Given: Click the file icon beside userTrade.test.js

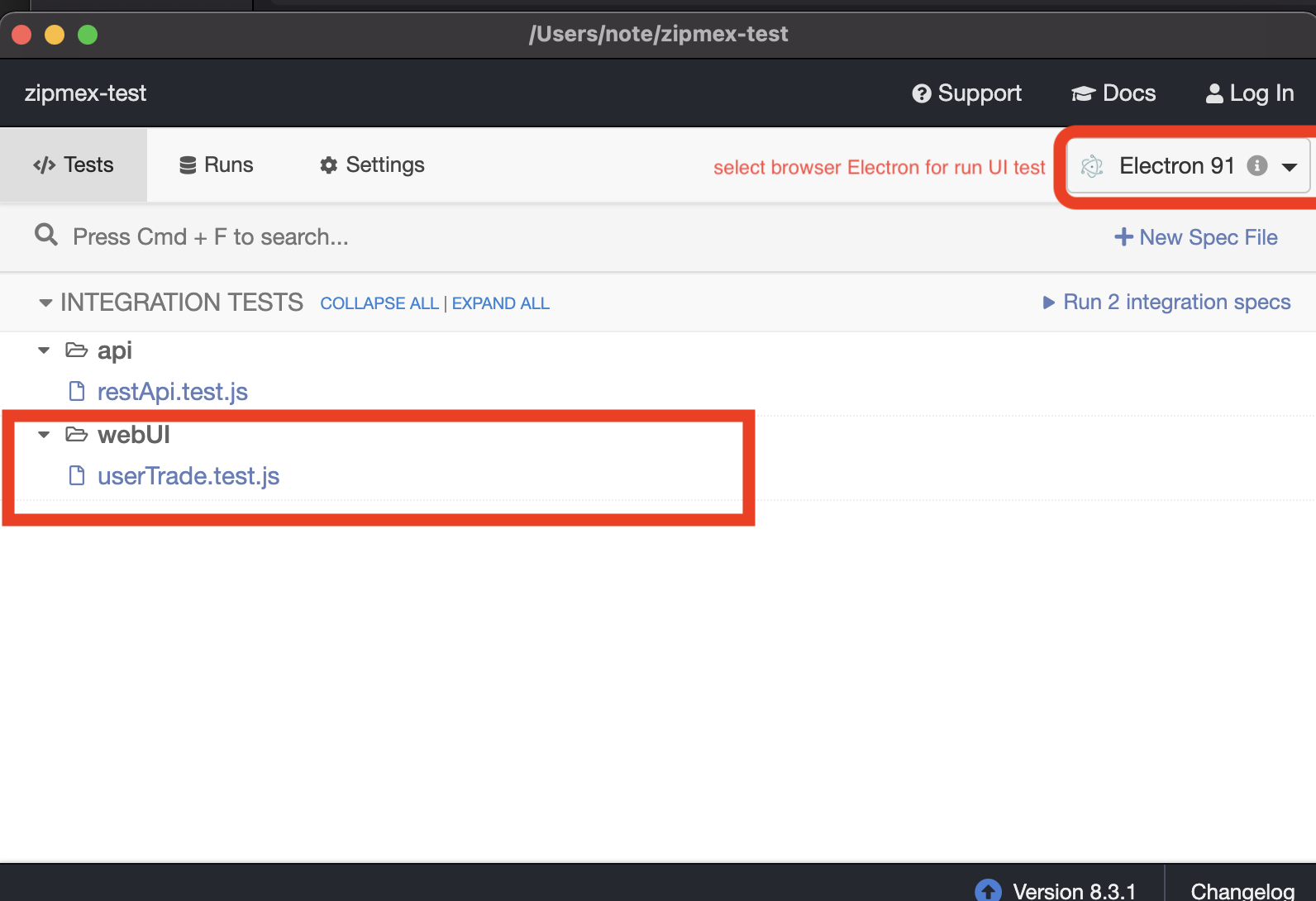Looking at the screenshot, I should coord(77,475).
